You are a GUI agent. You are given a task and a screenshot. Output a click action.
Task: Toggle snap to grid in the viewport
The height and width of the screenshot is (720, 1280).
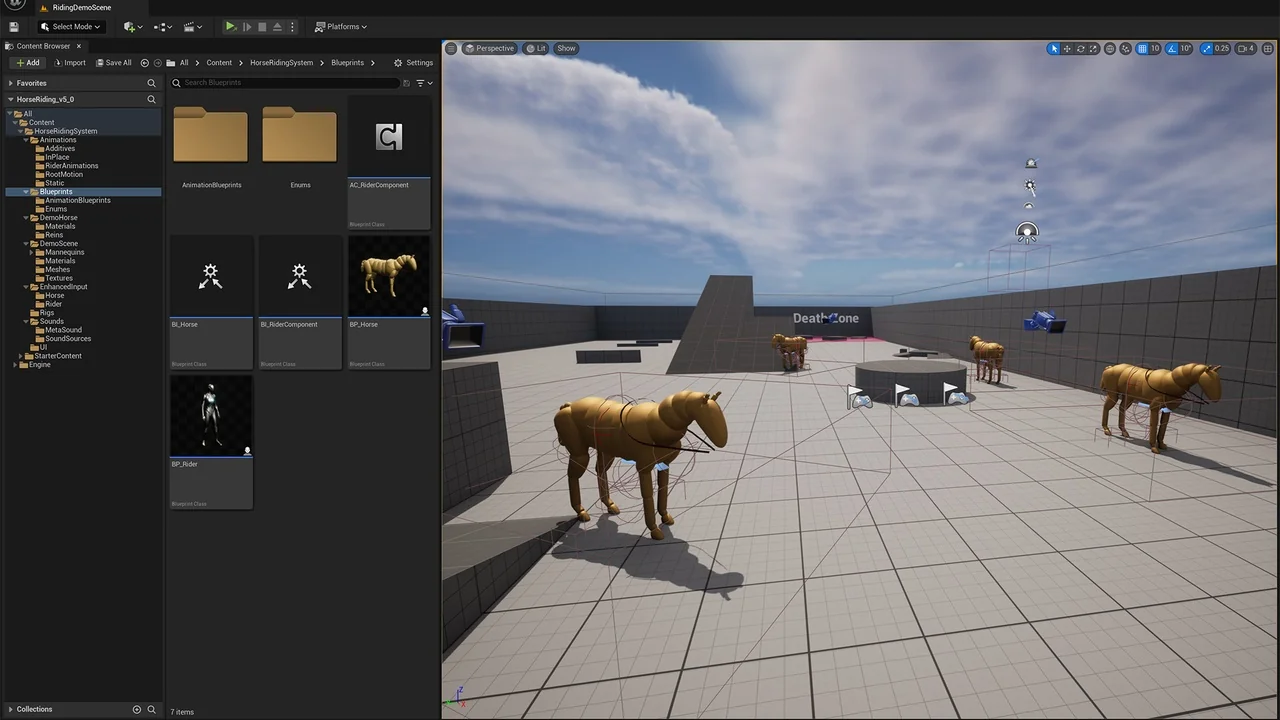point(1142,48)
